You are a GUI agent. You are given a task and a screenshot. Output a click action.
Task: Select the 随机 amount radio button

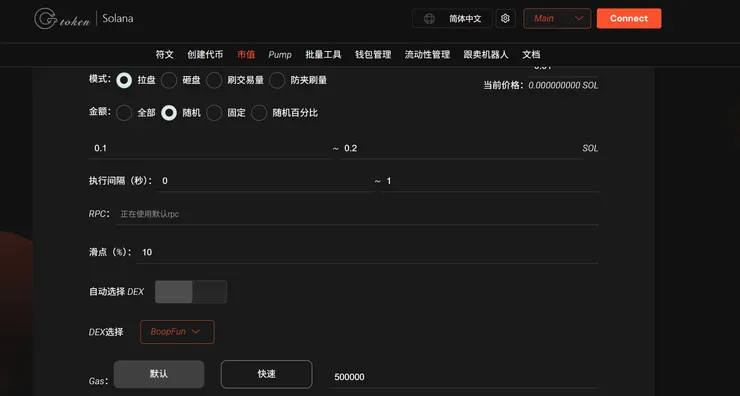(169, 113)
